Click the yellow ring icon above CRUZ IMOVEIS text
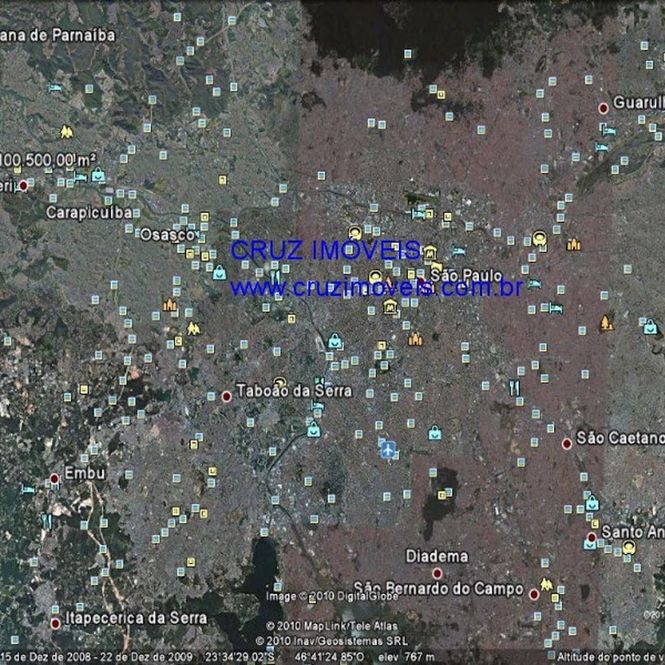Screen dimensions: 665x665 (x=355, y=232)
